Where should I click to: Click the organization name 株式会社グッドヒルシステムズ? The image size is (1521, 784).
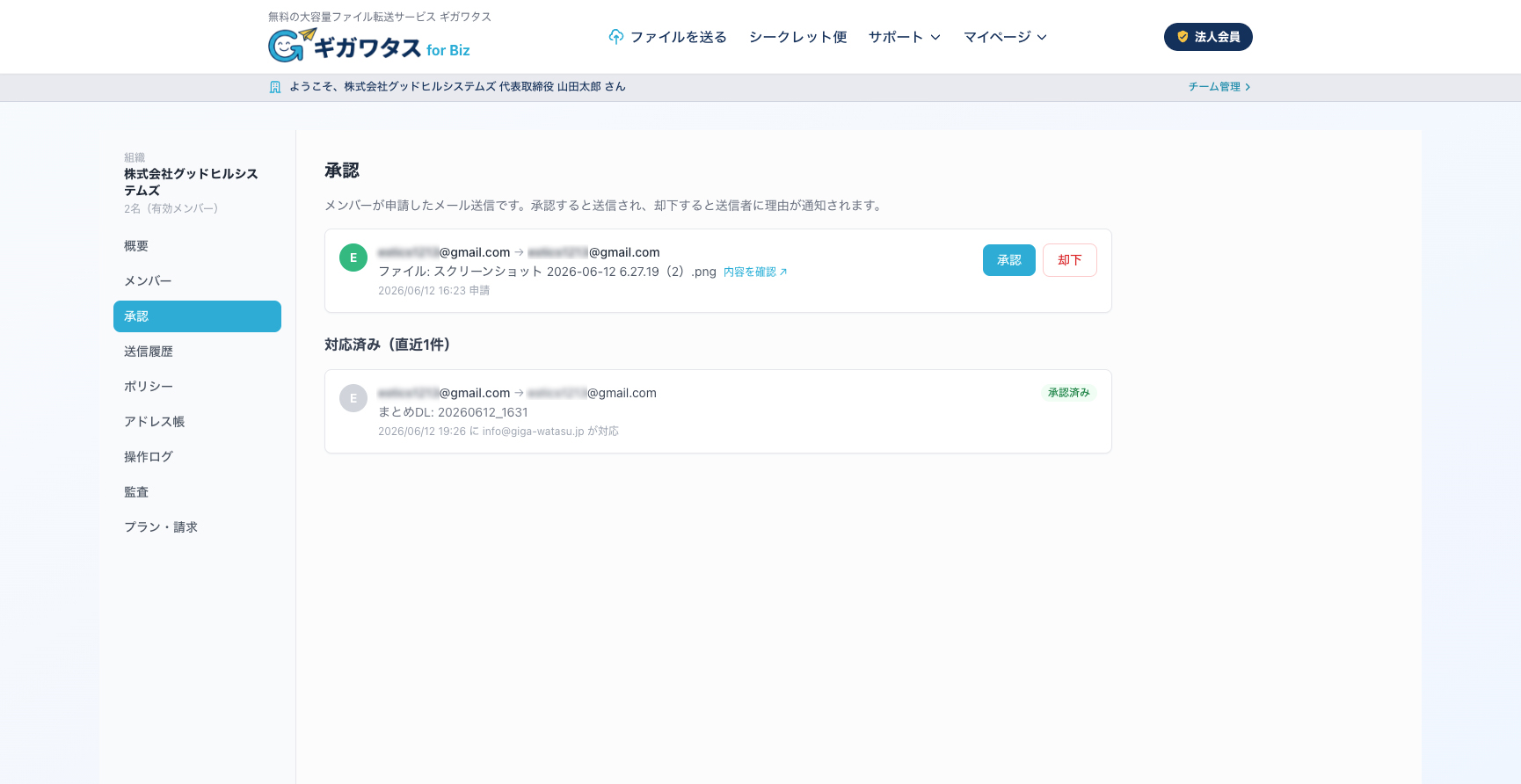[x=191, y=182]
